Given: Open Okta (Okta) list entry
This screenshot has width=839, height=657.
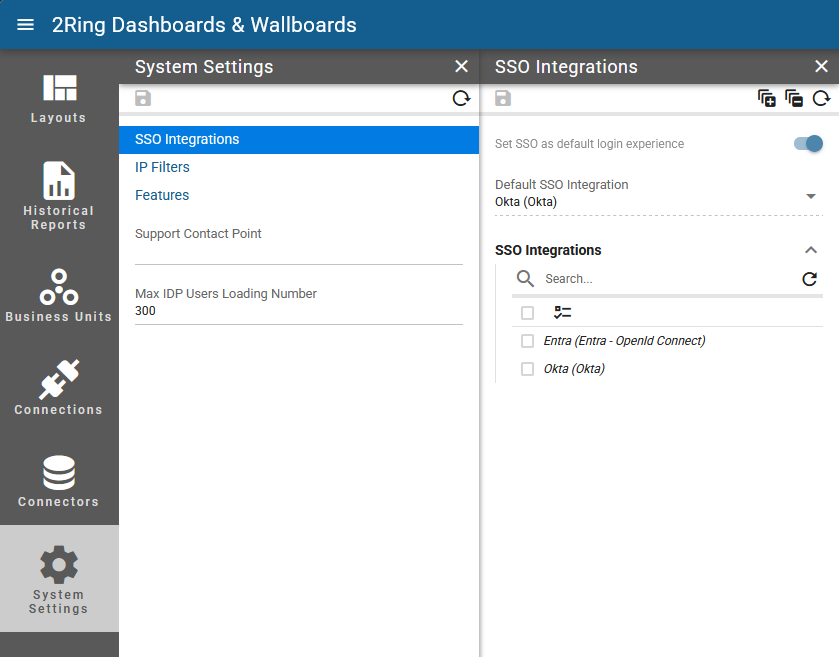Looking at the screenshot, I should point(574,369).
